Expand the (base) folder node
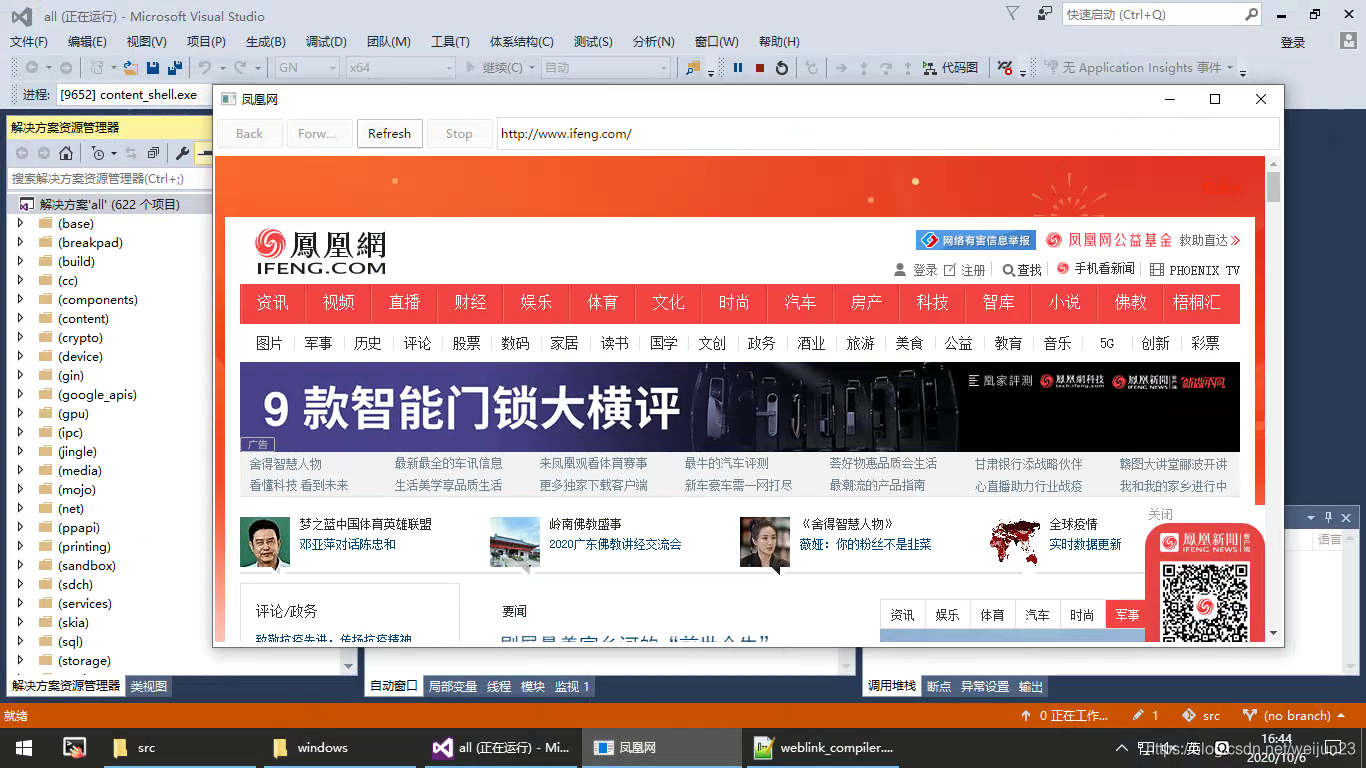1366x768 pixels. [x=20, y=224]
